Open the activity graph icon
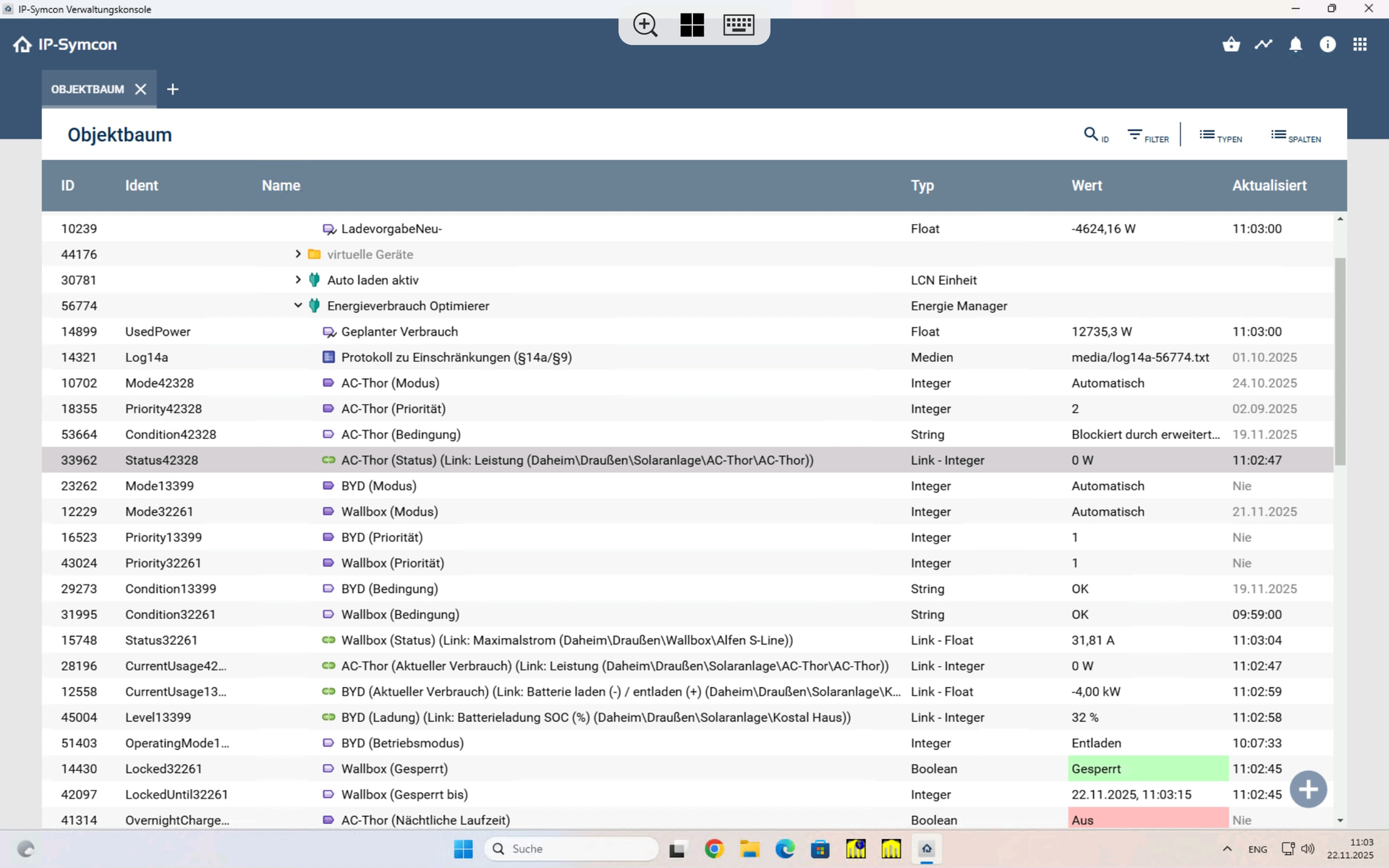 pos(1263,45)
